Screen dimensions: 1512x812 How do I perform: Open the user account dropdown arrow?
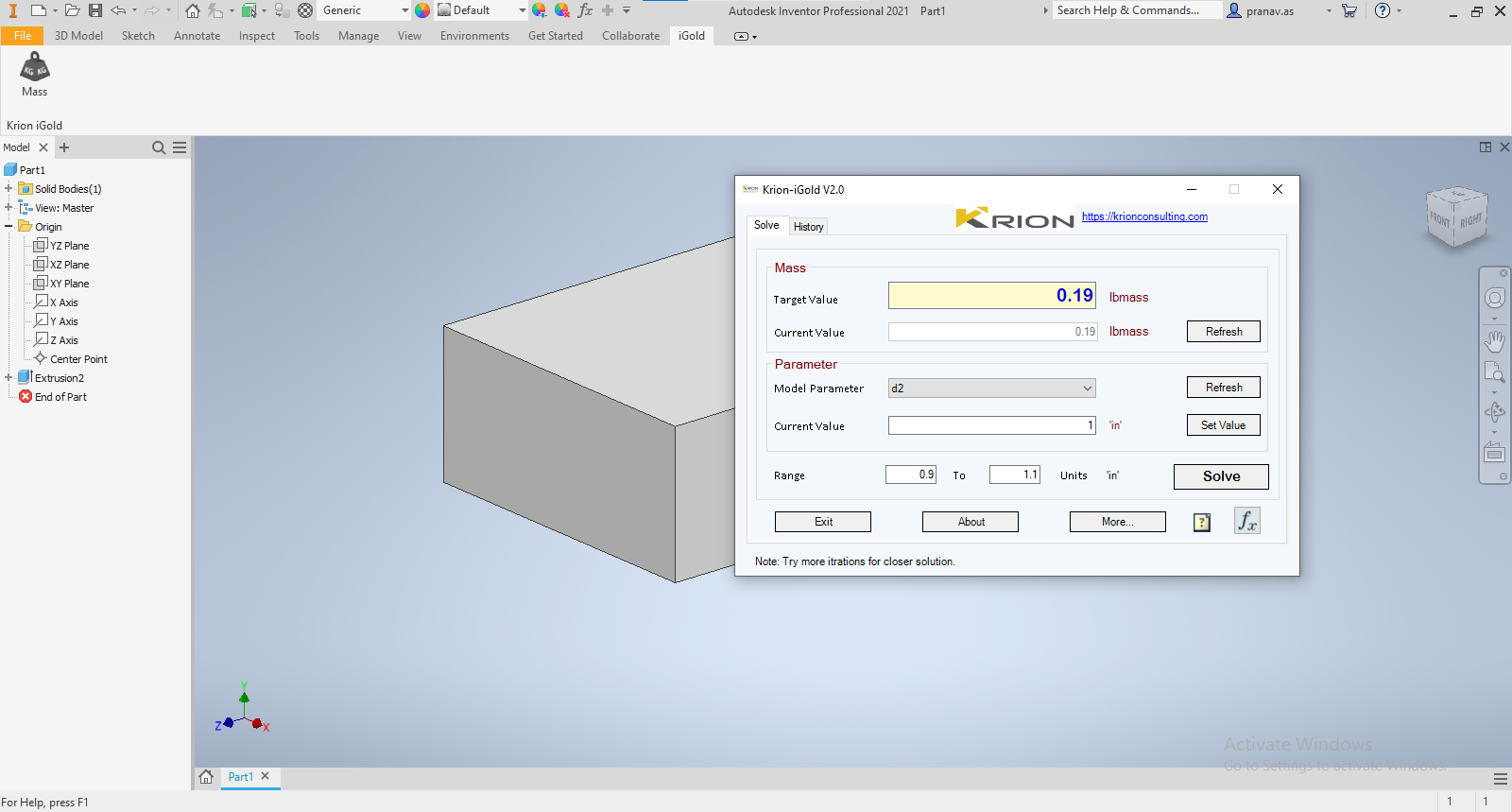tap(1329, 11)
